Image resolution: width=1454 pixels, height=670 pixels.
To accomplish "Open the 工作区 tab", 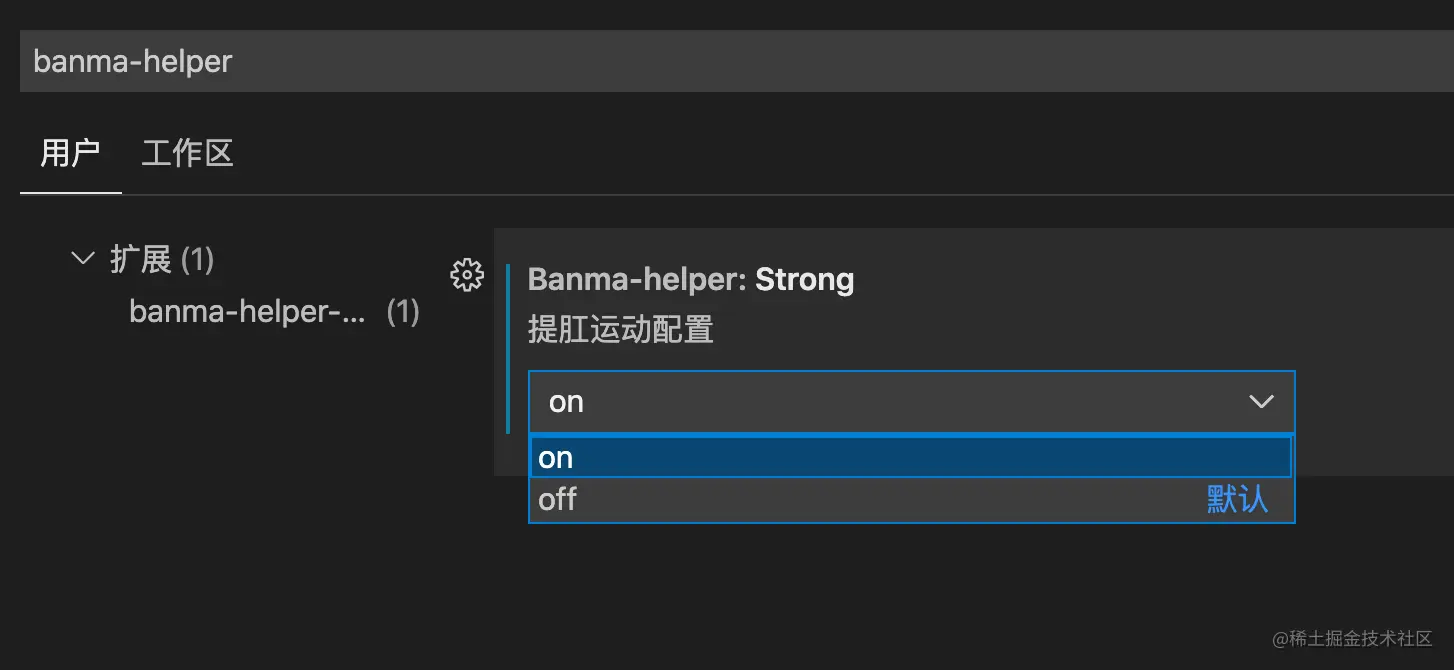I will 187,154.
